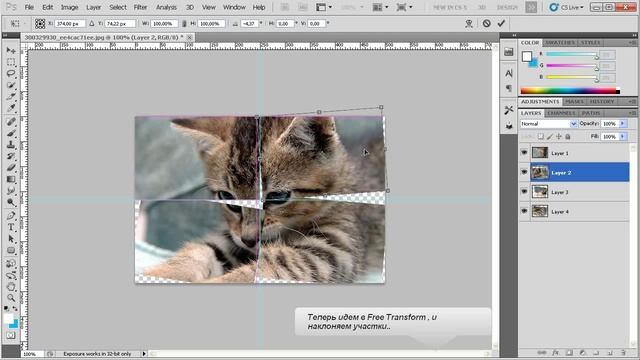Viewport: 640px width, 360px height.
Task: Select the Dodge tool
Action: click(11, 202)
